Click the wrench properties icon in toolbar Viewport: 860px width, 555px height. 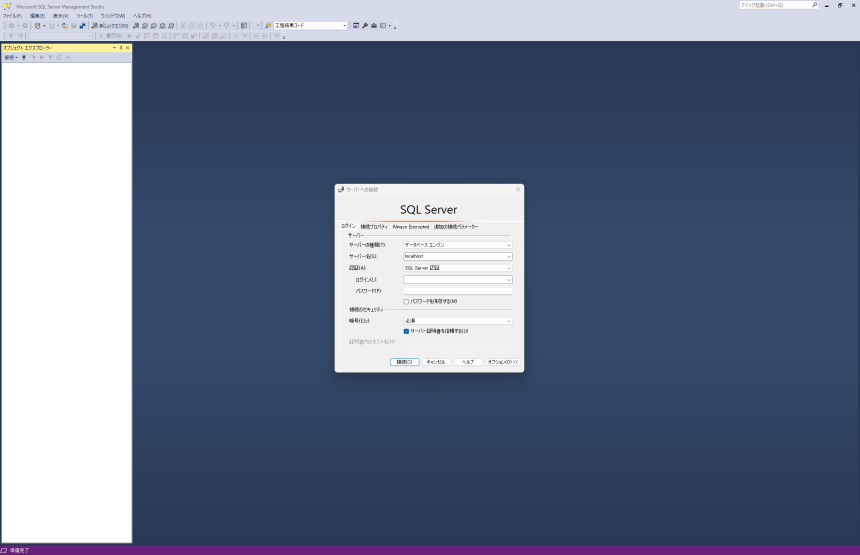[365, 25]
